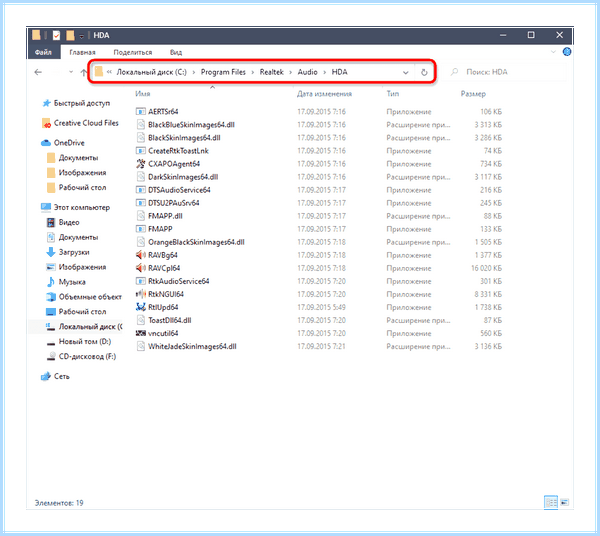
Task: Click Audio in the address path
Action: 308,72
